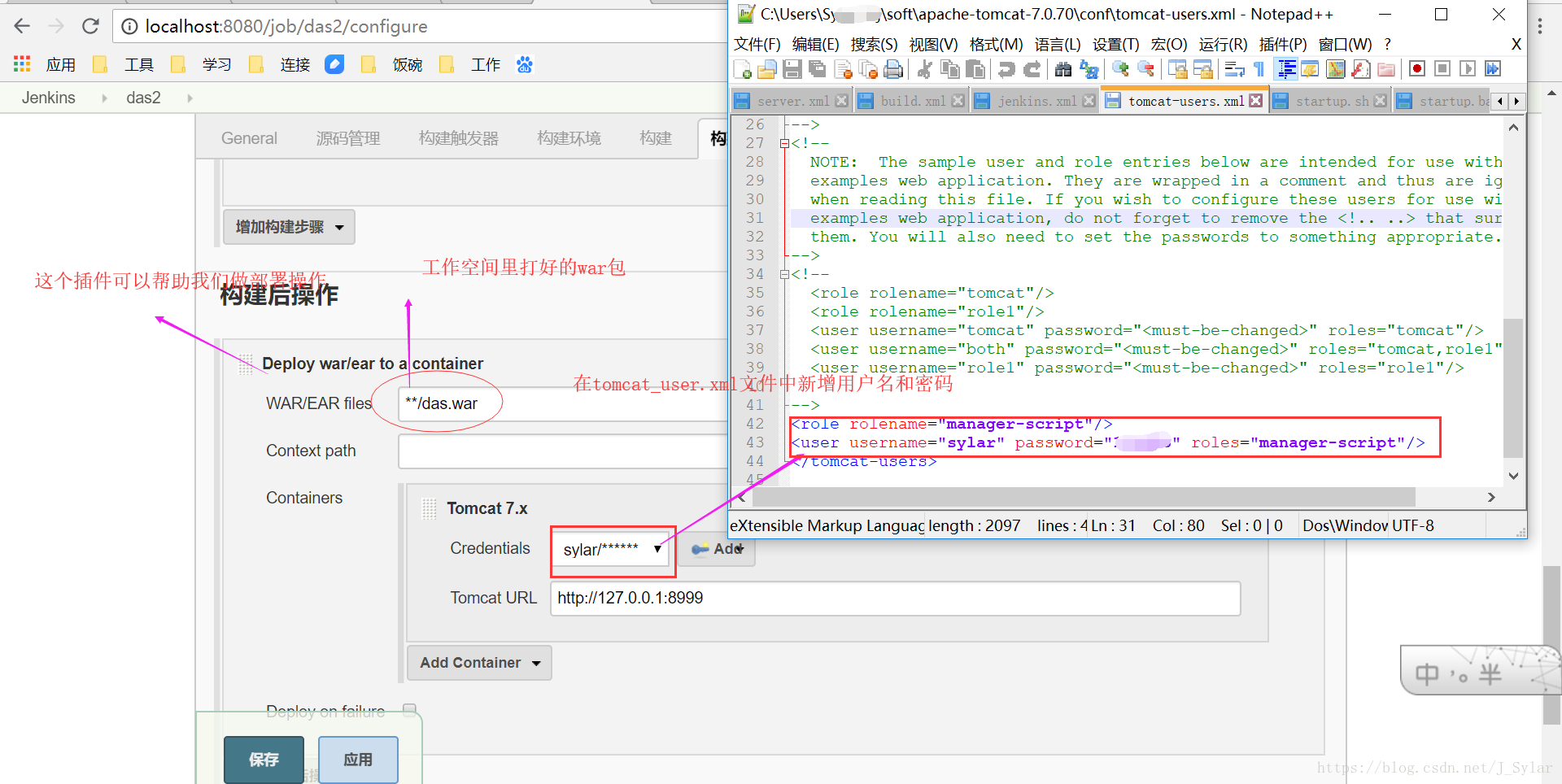
Task: Cut selection with the scissors icon
Action: (924, 69)
